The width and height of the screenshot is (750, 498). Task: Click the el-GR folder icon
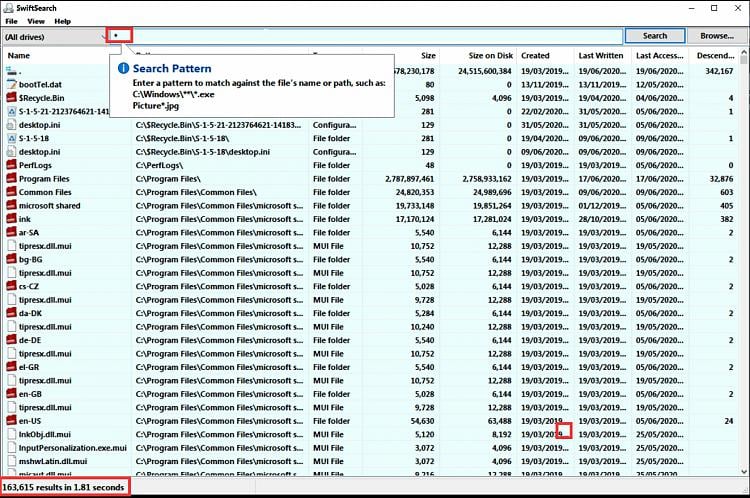[11, 367]
